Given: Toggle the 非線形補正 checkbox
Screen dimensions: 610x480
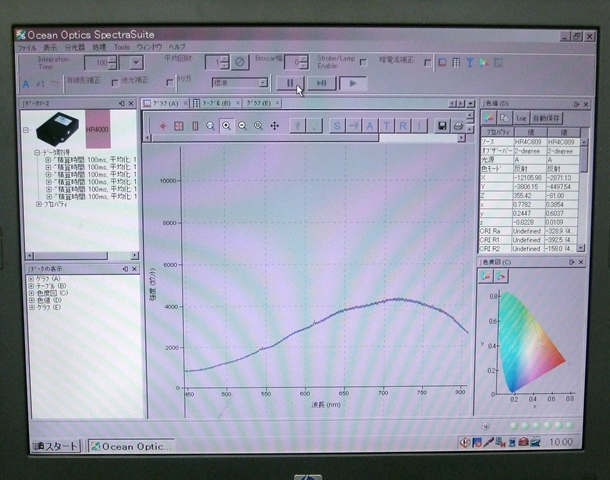Looking at the screenshot, I should pos(115,83).
